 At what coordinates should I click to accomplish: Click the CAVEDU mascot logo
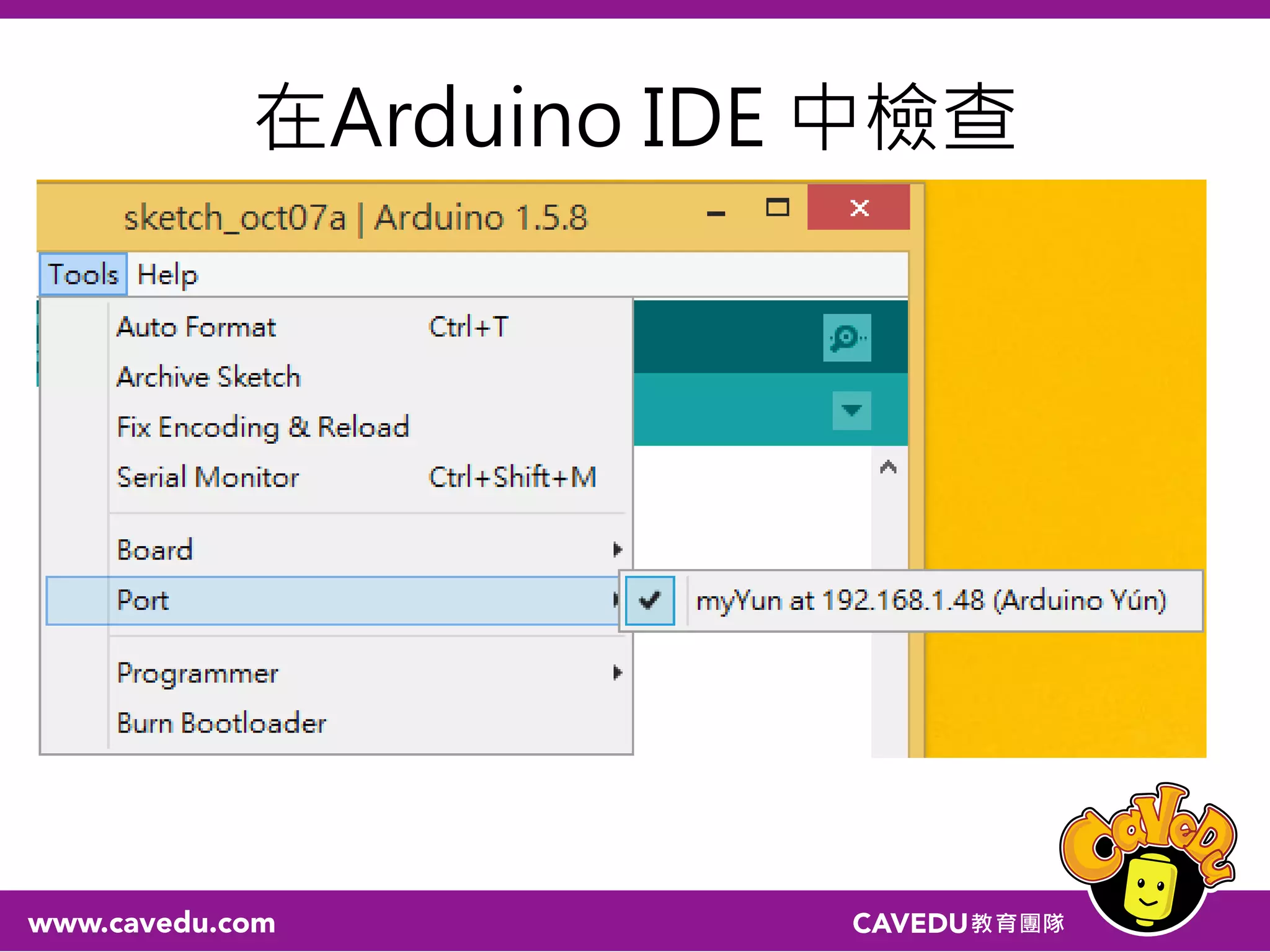coord(1148,858)
